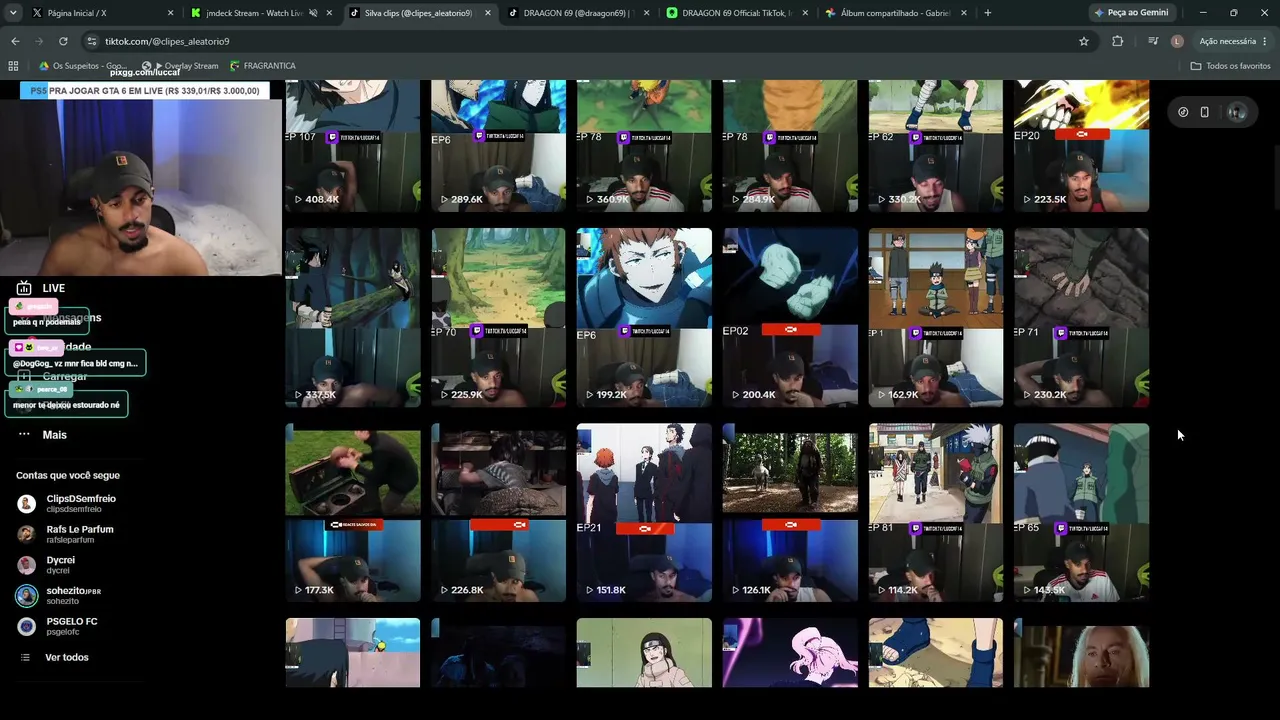Open the browser extensions puzzle icon
Viewport: 1280px width, 720px height.
1118,41
